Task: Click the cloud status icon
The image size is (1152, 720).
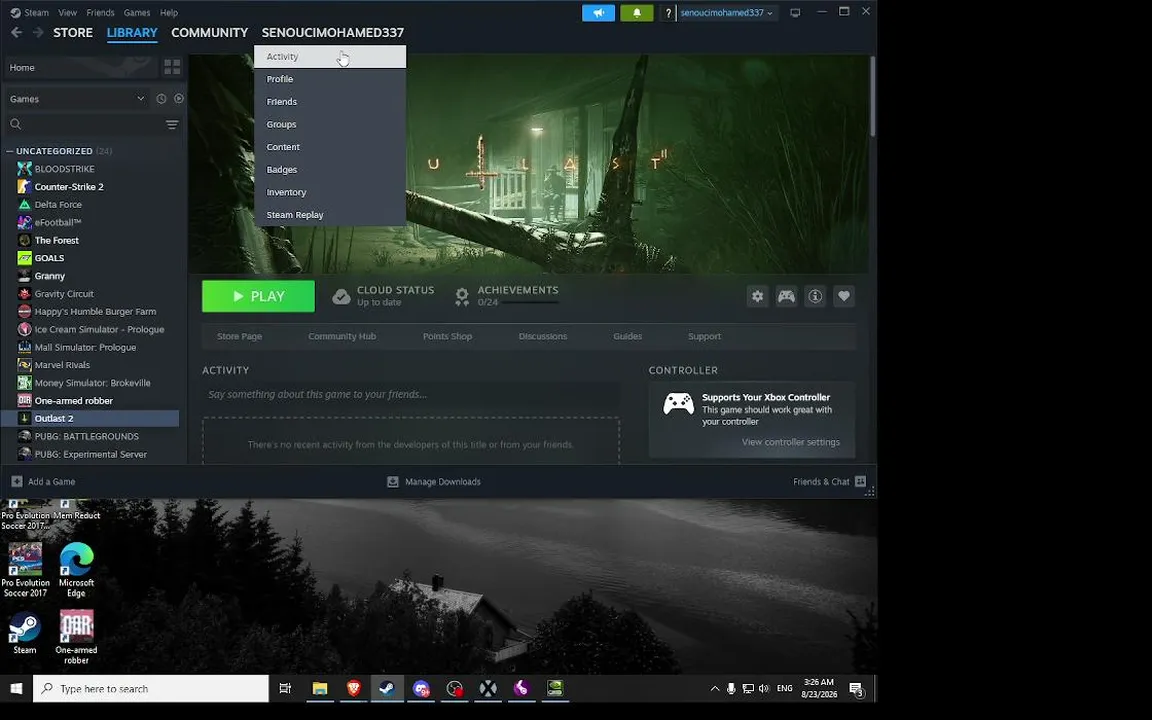Action: [341, 296]
